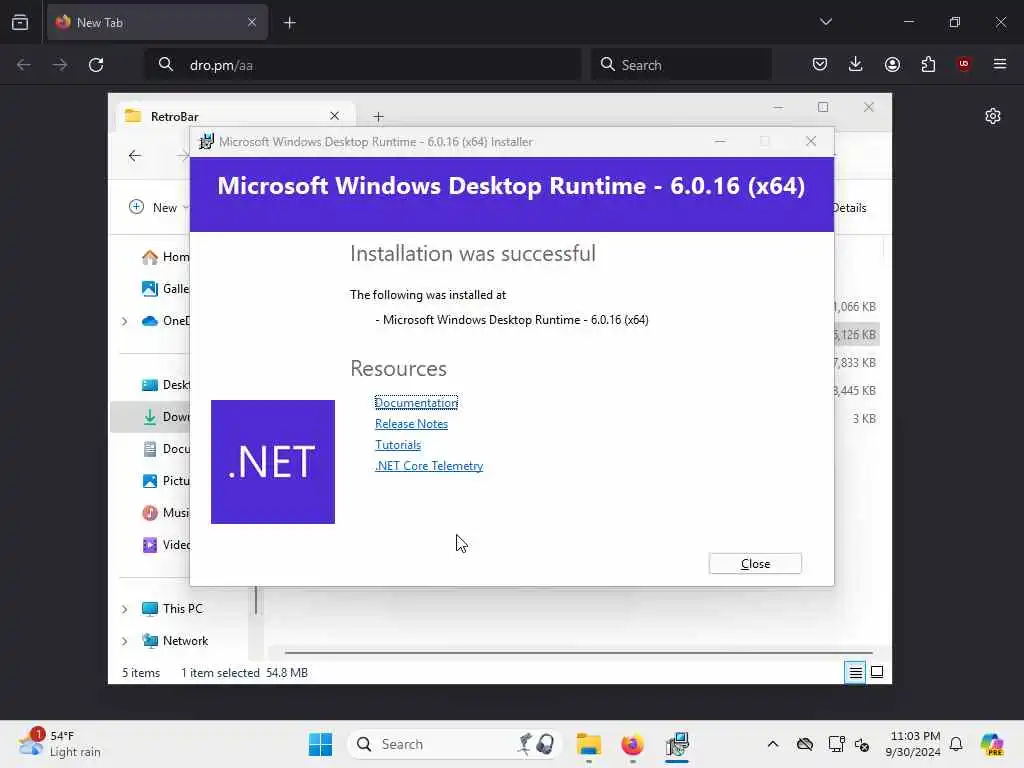Open the Pocket save icon

820,64
